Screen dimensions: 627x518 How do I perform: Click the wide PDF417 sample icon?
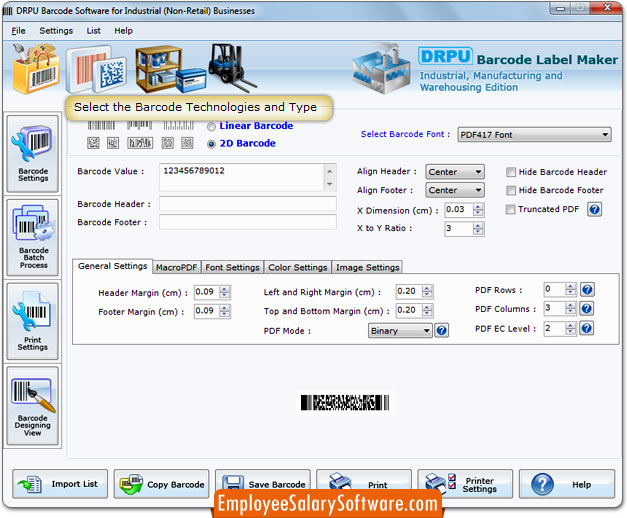pyautogui.click(x=140, y=143)
